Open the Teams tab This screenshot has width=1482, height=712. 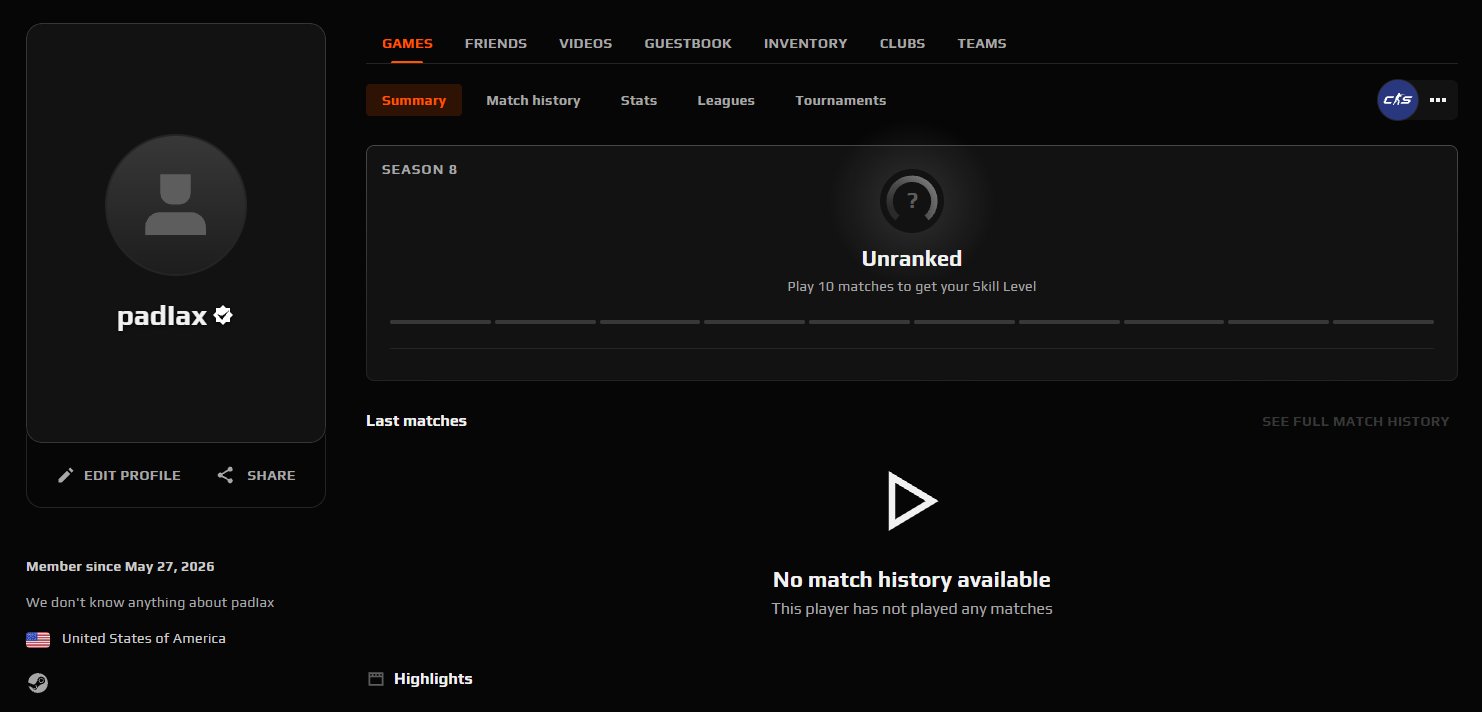982,43
